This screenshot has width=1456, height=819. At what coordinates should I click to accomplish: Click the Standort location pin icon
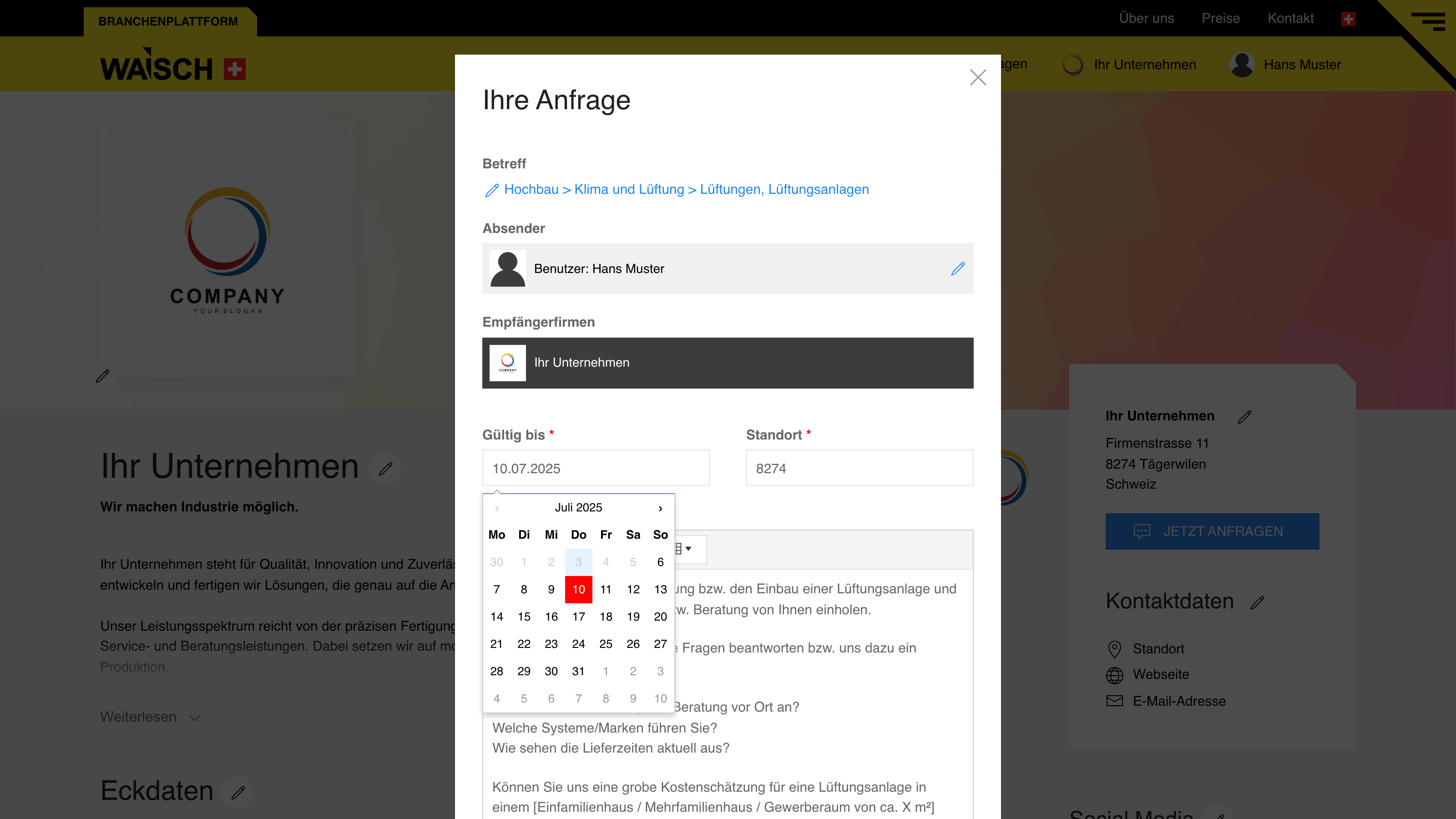pos(1115,649)
